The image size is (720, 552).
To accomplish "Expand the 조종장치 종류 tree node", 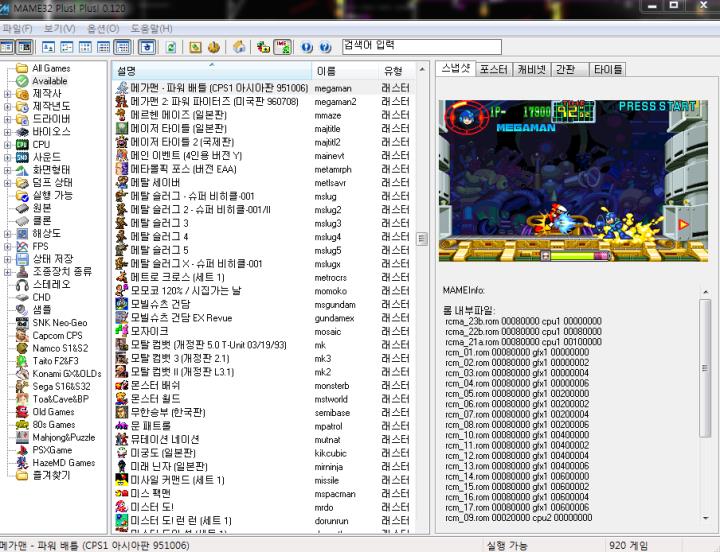I will tap(7, 272).
